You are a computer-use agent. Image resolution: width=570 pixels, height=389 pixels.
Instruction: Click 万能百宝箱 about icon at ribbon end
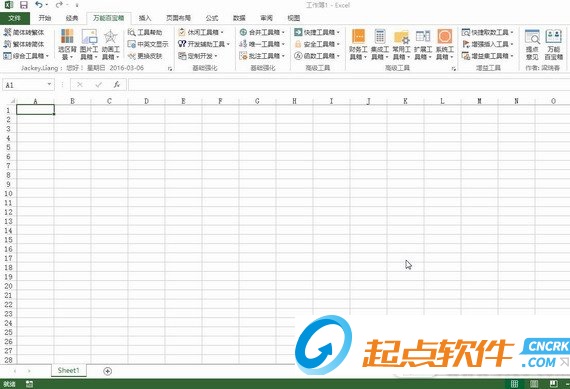(554, 44)
